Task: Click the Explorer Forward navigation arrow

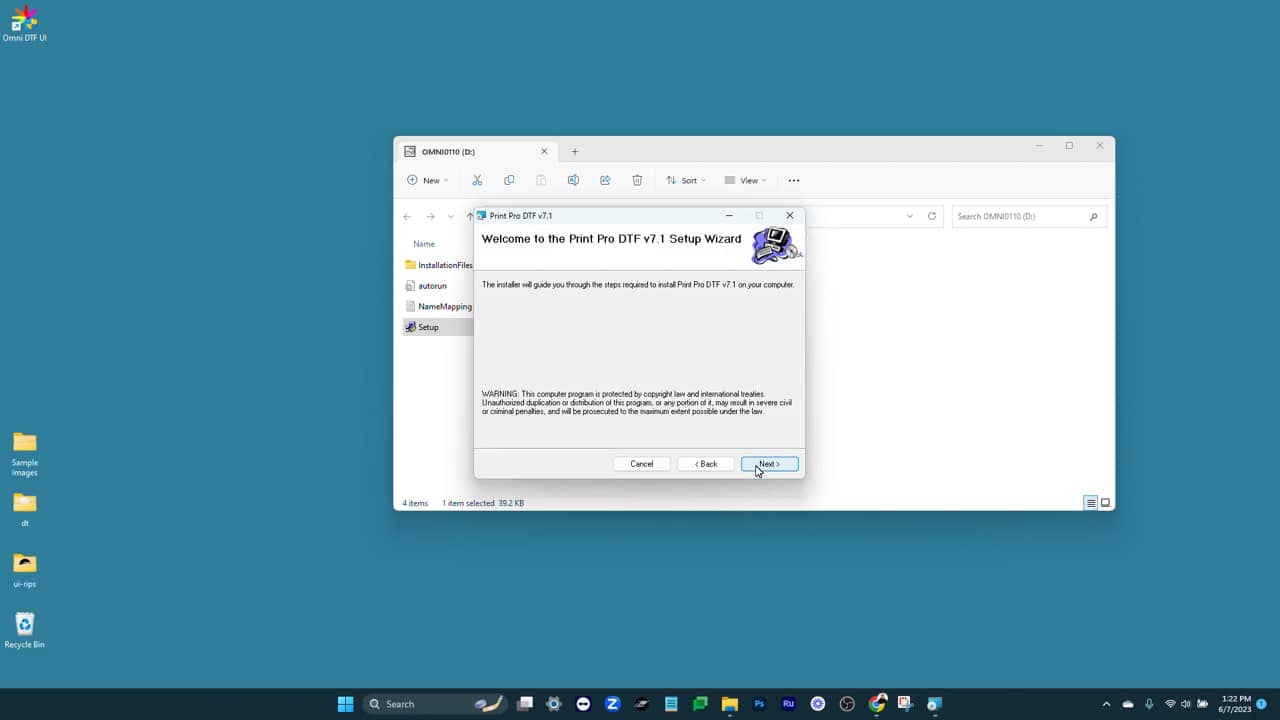Action: [x=431, y=216]
